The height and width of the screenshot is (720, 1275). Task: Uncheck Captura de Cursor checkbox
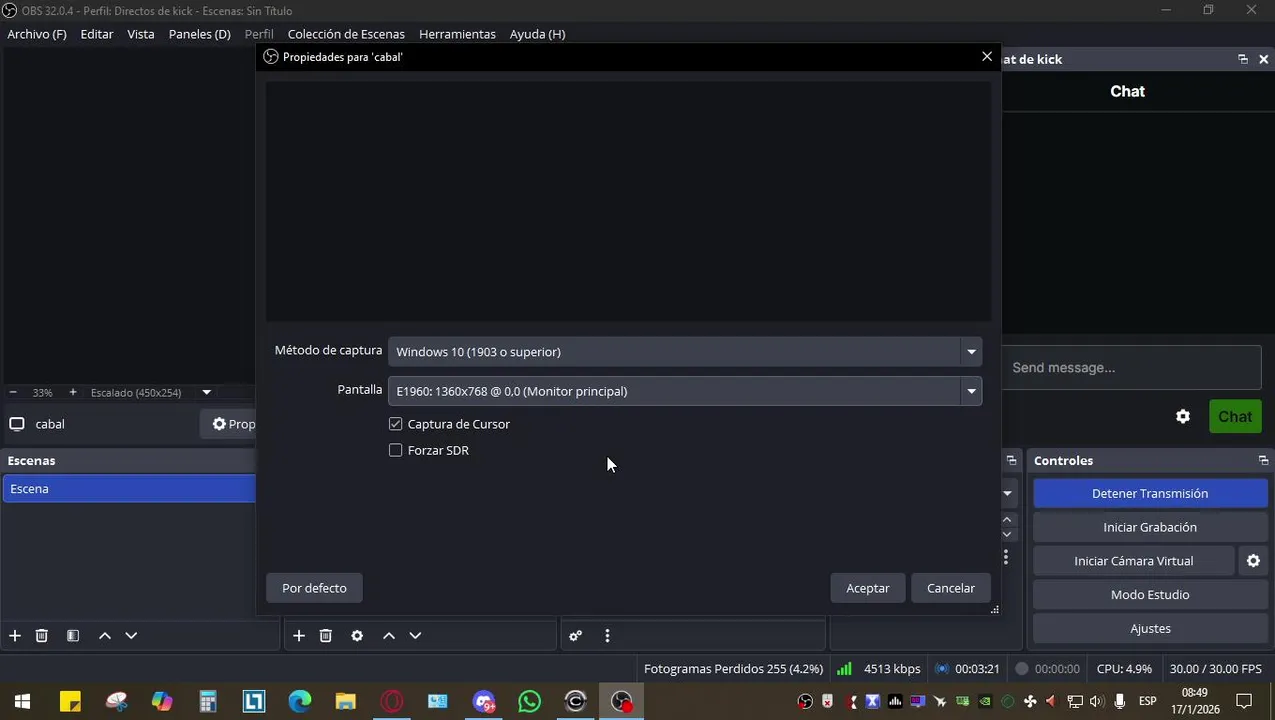(396, 424)
